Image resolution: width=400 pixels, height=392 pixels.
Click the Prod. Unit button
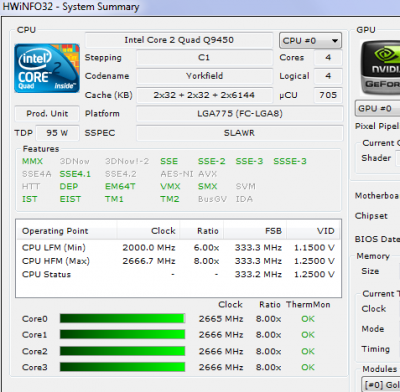click(x=47, y=114)
